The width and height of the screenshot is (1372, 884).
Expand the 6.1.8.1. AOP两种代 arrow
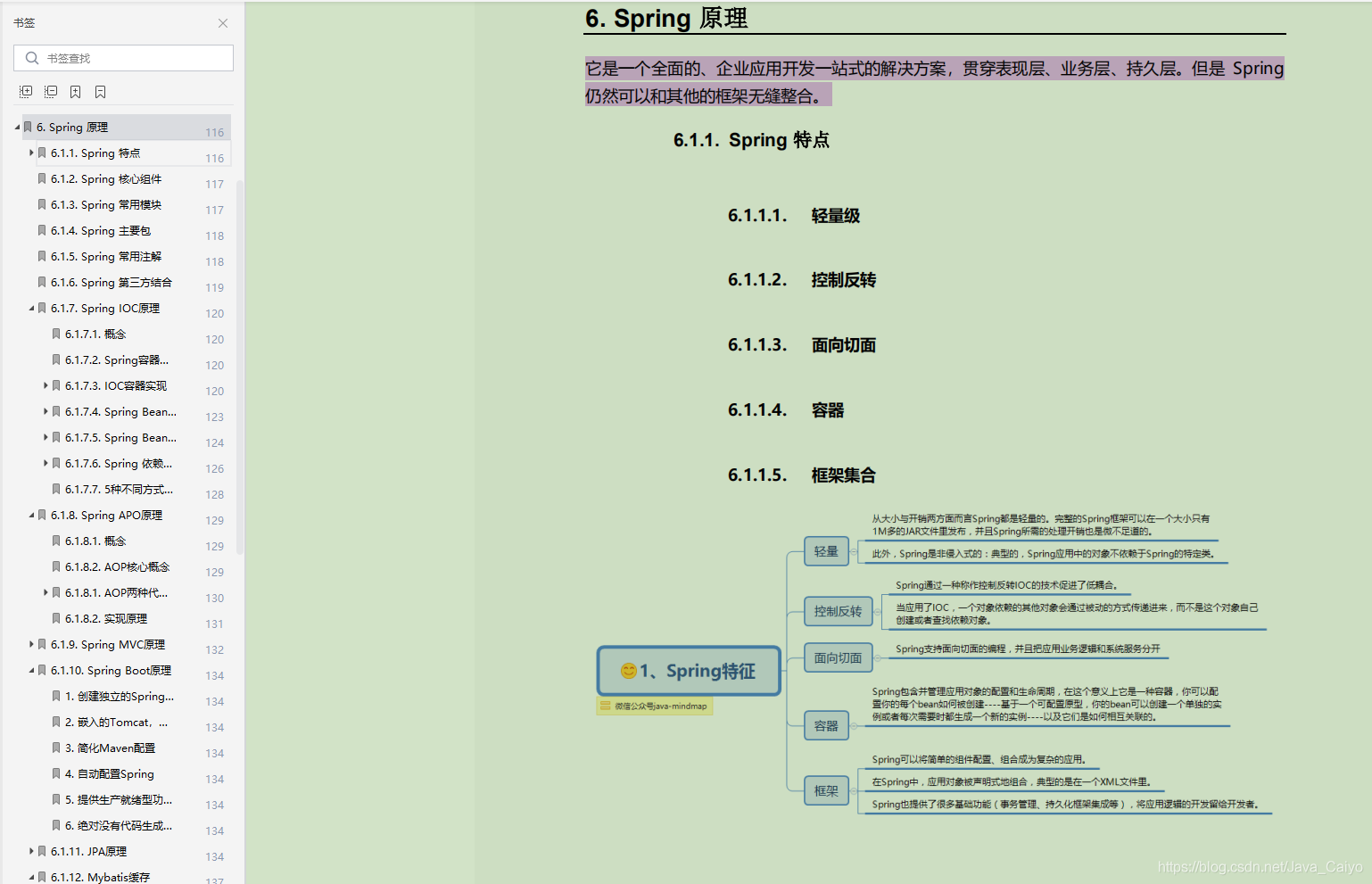click(45, 593)
